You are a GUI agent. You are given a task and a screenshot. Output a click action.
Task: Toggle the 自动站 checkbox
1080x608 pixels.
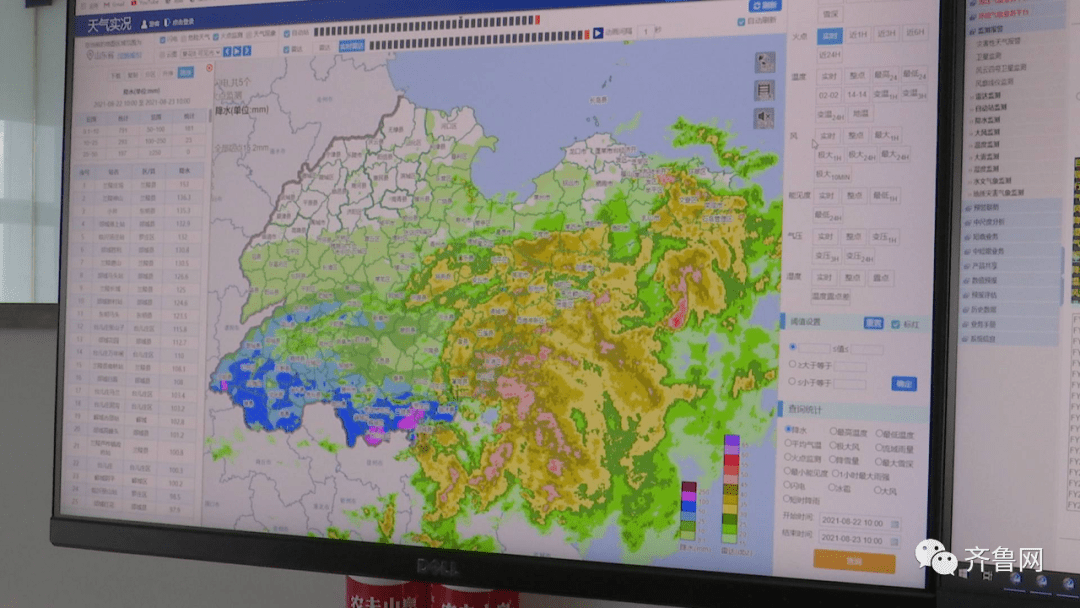(287, 34)
